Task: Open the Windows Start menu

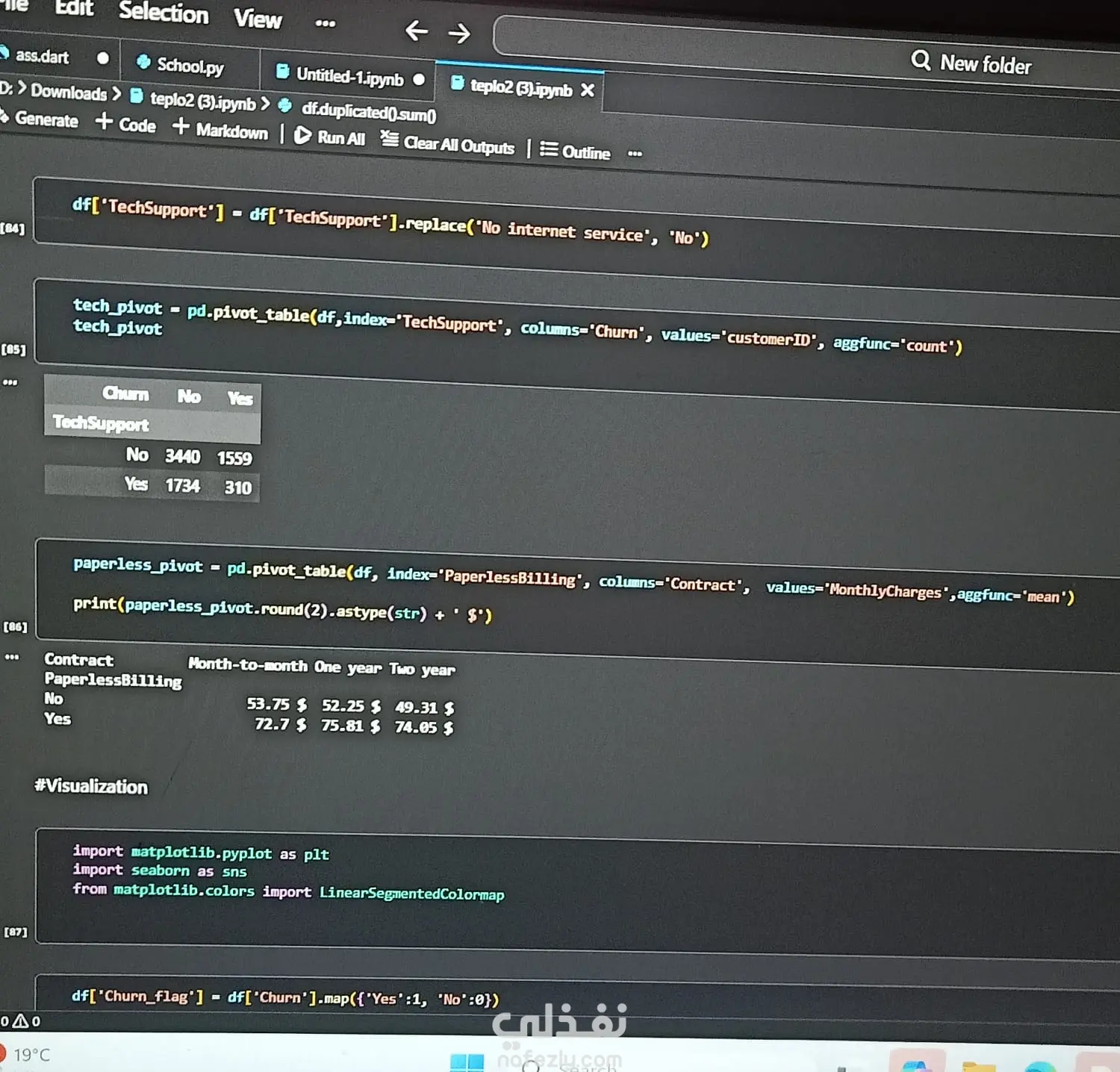Action: point(467,1062)
